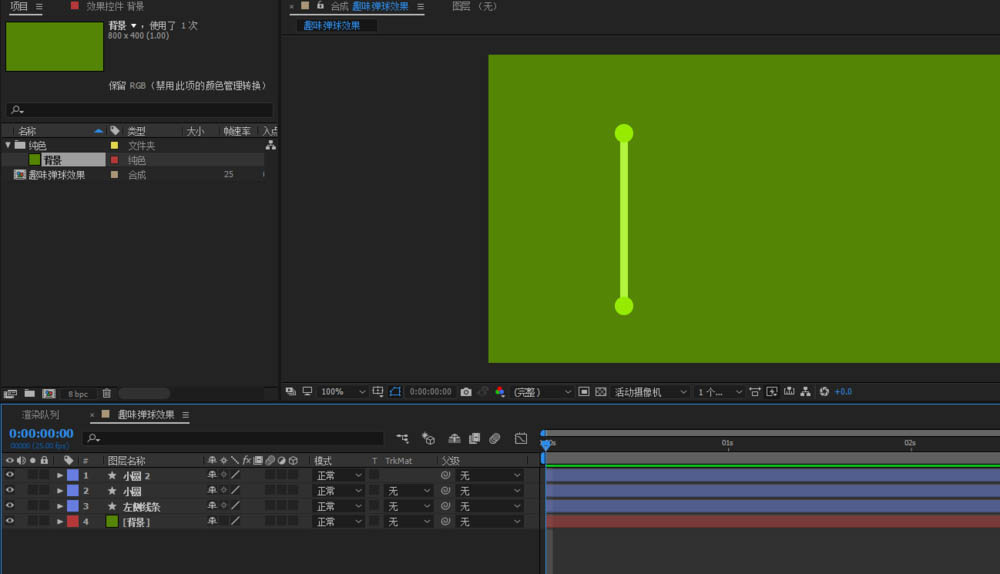Click the blue label swatch of 小圆 layer
The image size is (1000, 574).
(x=73, y=490)
